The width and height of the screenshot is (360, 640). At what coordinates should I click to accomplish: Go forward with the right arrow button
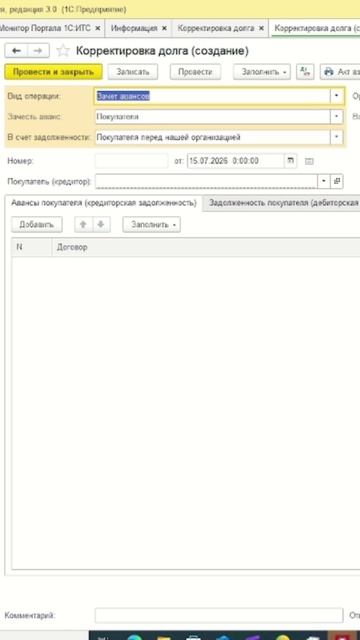click(x=38, y=51)
